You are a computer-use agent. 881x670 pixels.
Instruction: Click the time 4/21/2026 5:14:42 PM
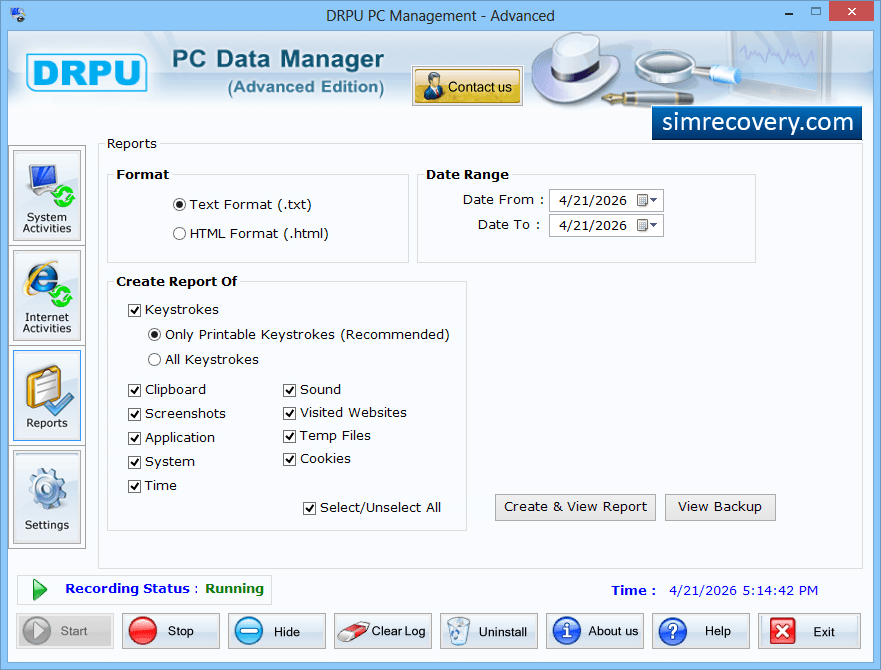(x=743, y=591)
